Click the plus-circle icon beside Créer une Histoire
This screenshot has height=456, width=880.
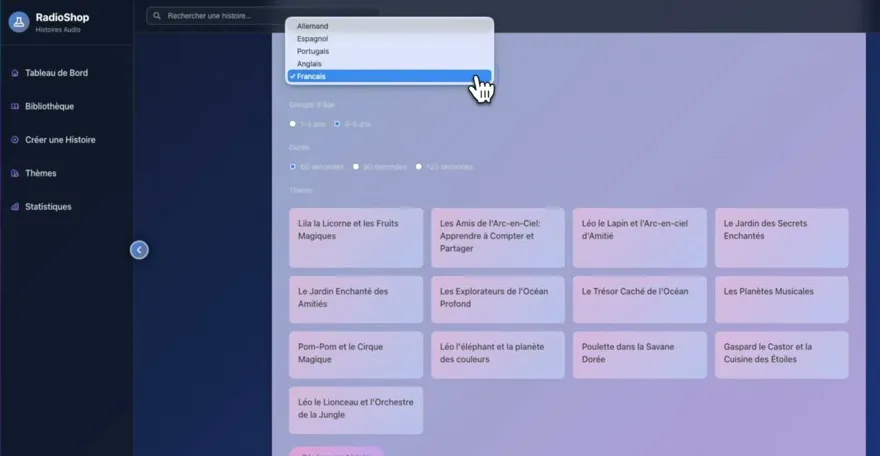point(15,140)
